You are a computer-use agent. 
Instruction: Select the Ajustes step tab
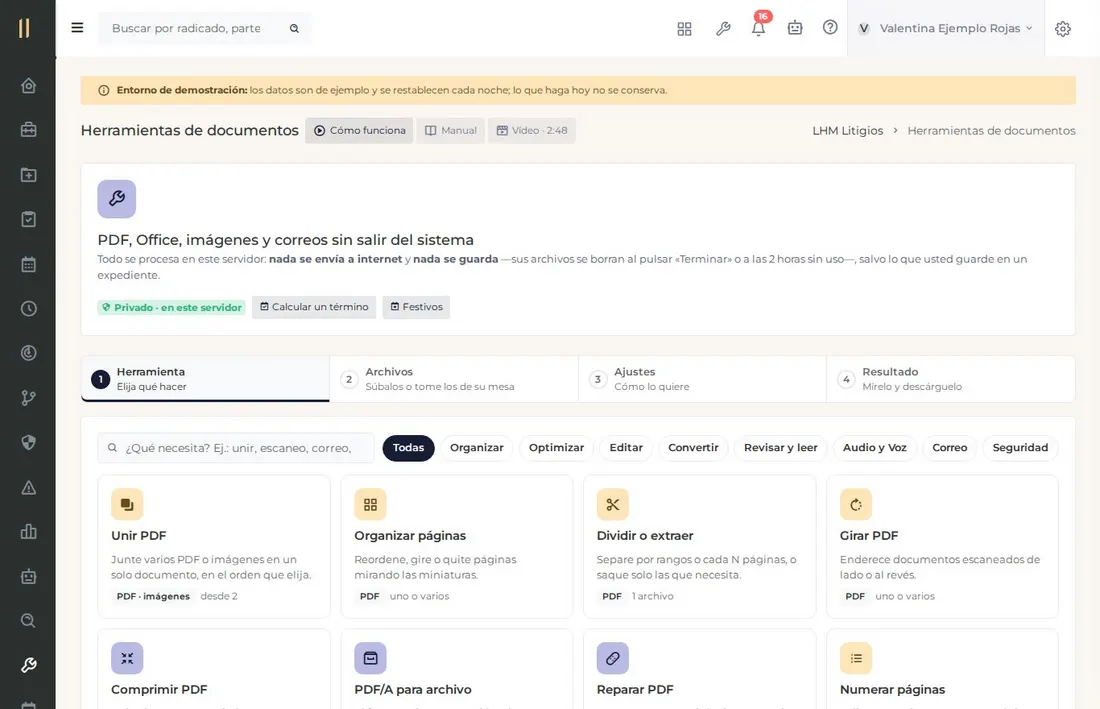702,379
